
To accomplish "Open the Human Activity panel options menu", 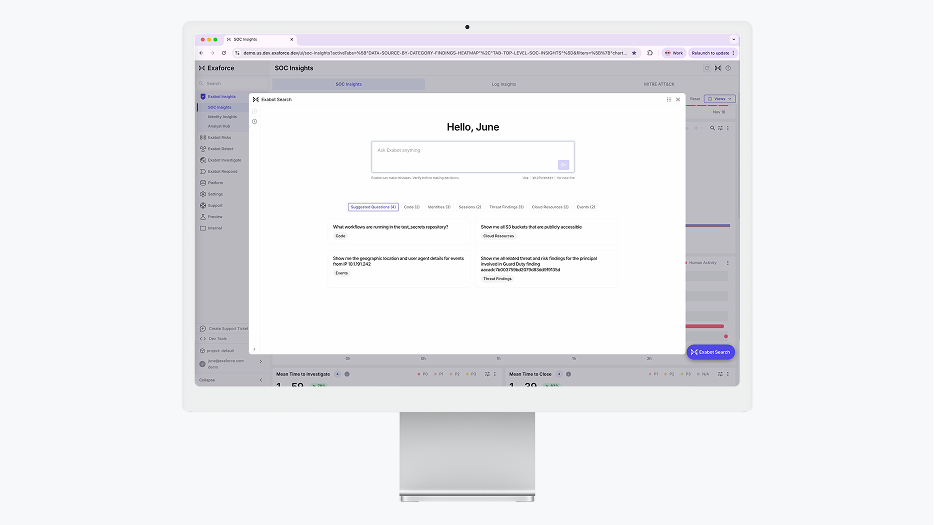I will pos(727,263).
